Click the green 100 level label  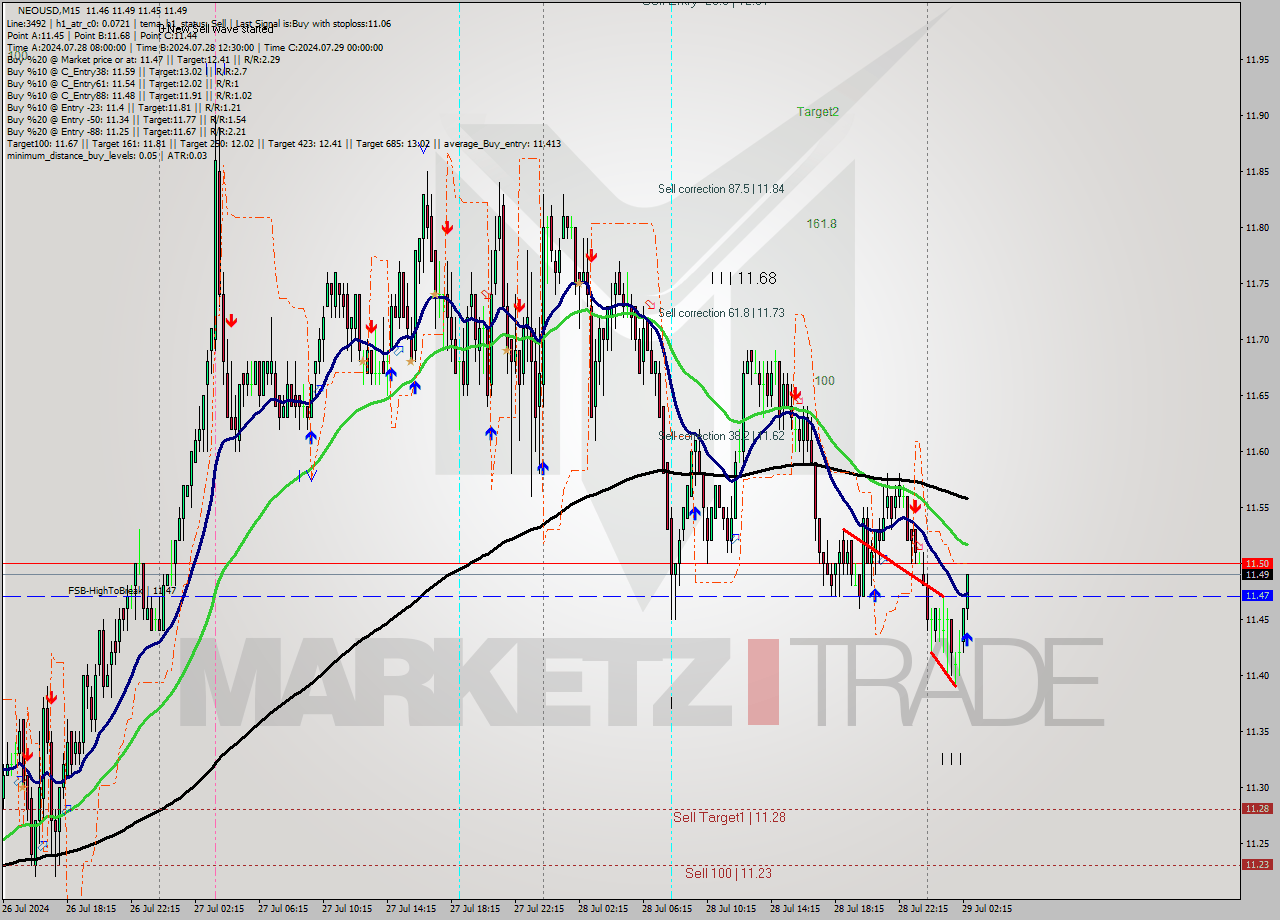click(824, 381)
